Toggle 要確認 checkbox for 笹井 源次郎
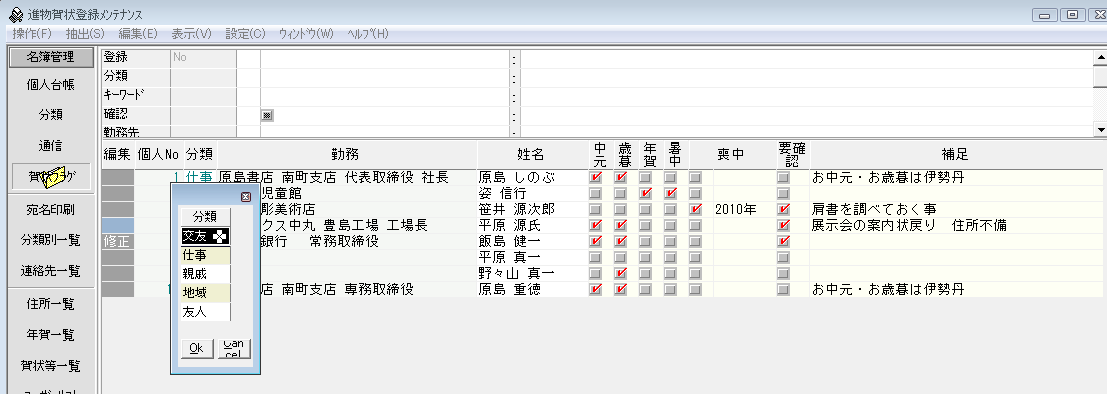 784,209
